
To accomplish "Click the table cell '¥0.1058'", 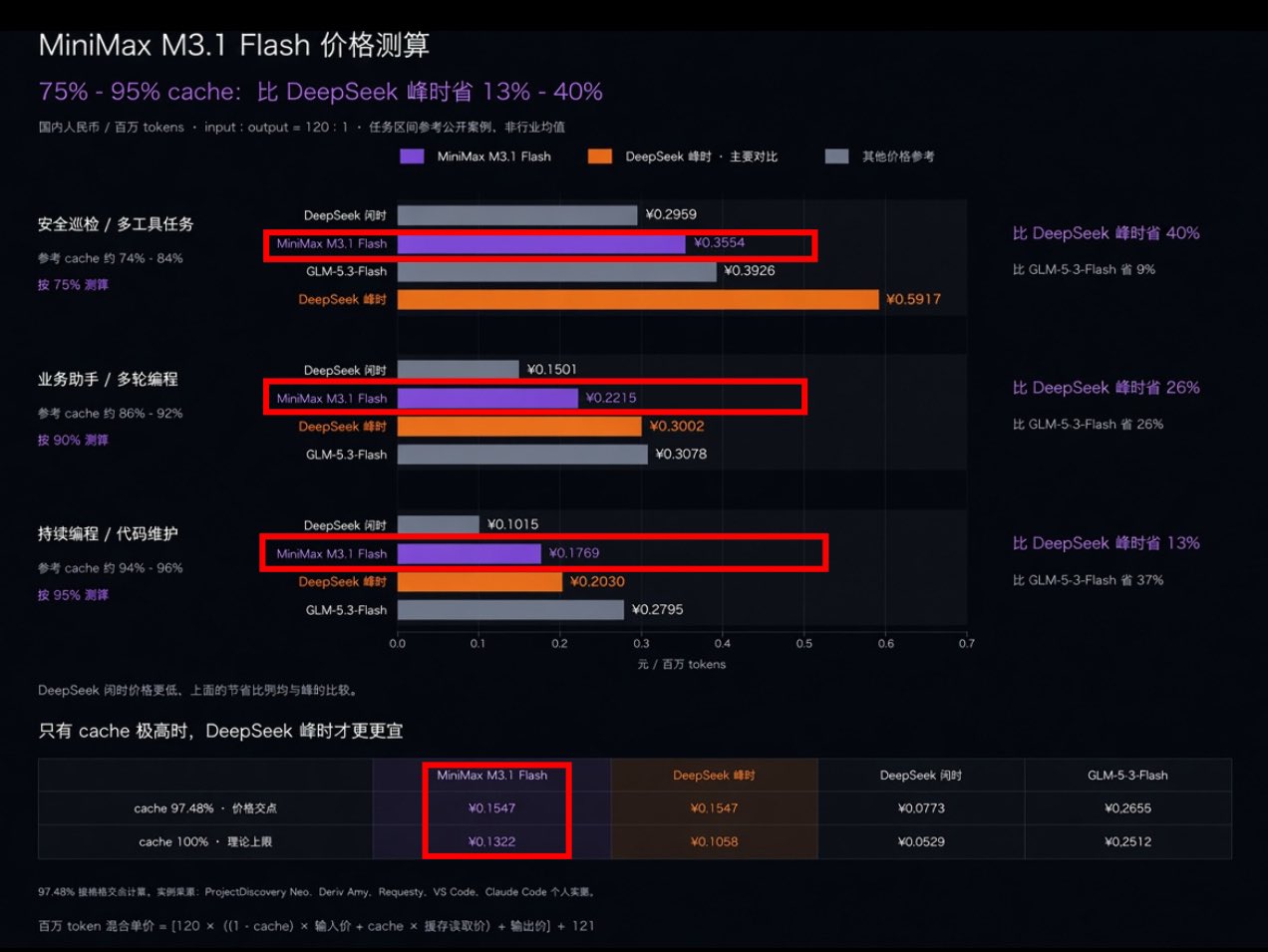I will pyautogui.click(x=714, y=842).
